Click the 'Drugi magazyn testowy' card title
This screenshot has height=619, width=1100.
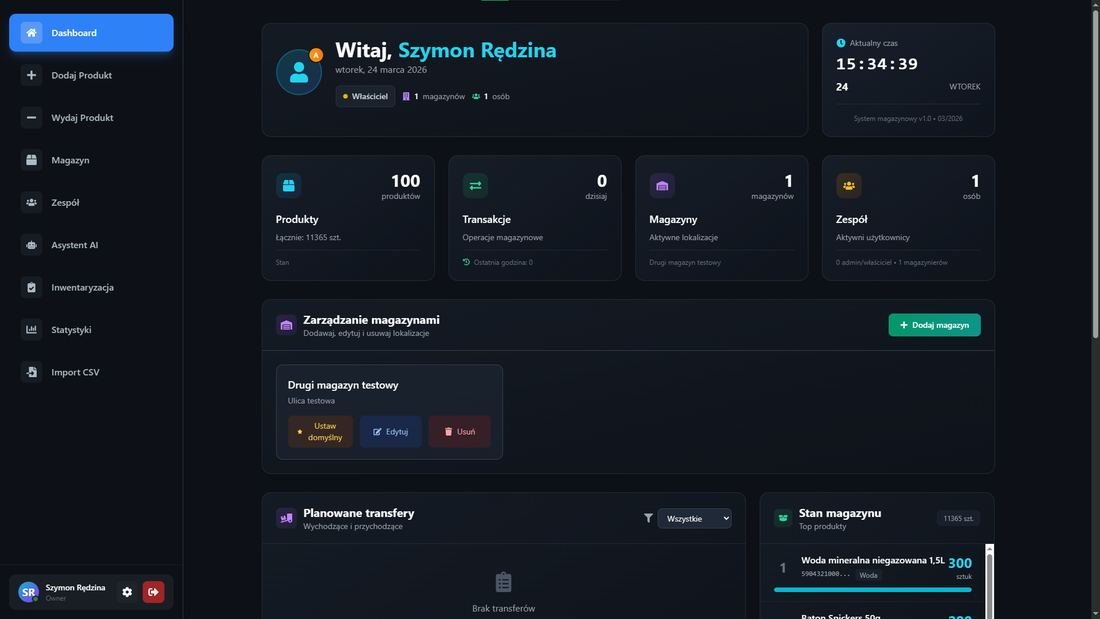[343, 385]
